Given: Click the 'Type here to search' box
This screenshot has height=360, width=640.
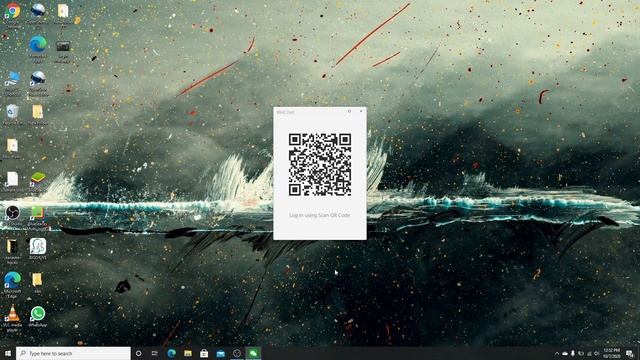Looking at the screenshot, I should coord(73,353).
